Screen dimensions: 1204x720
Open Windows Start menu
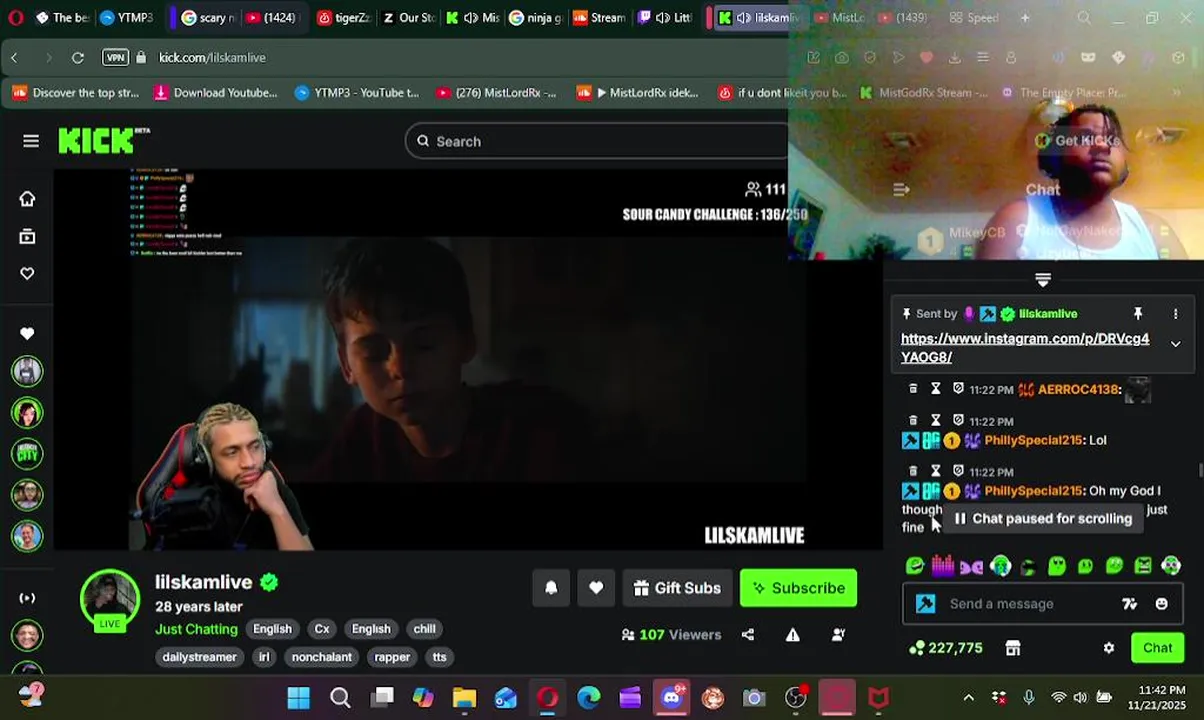[x=298, y=697]
